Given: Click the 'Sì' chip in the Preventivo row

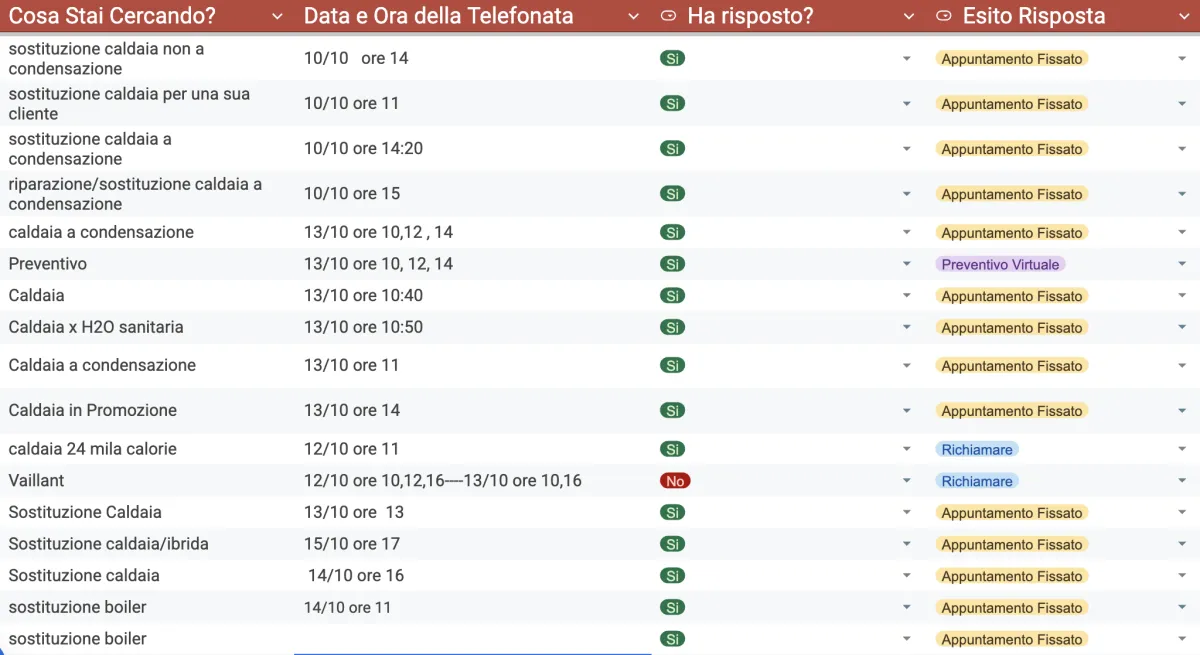Looking at the screenshot, I should pos(672,264).
